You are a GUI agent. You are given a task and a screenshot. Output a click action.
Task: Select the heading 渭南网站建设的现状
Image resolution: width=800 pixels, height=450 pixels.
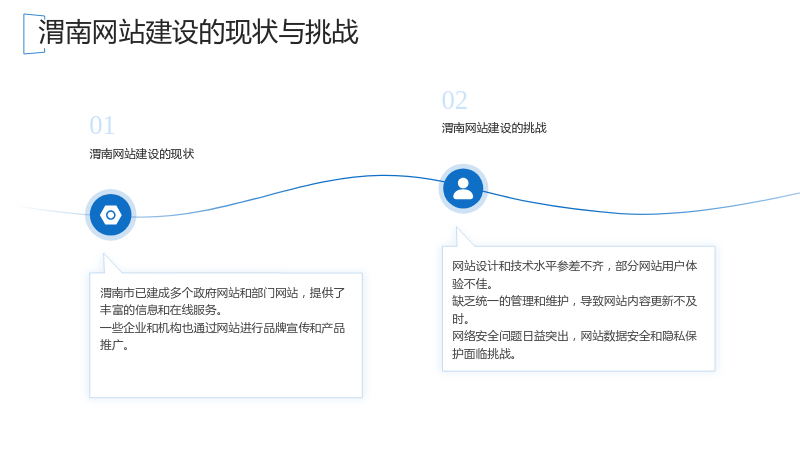142,154
